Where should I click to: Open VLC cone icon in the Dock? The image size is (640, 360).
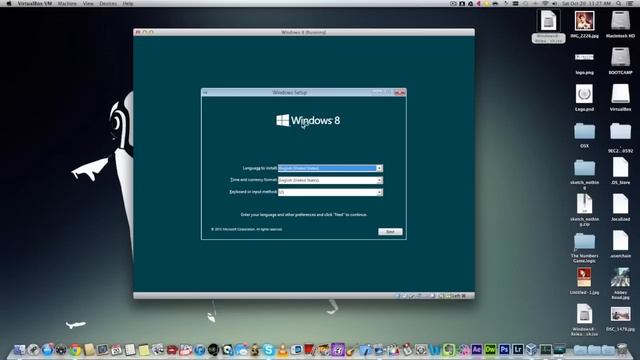coord(282,349)
